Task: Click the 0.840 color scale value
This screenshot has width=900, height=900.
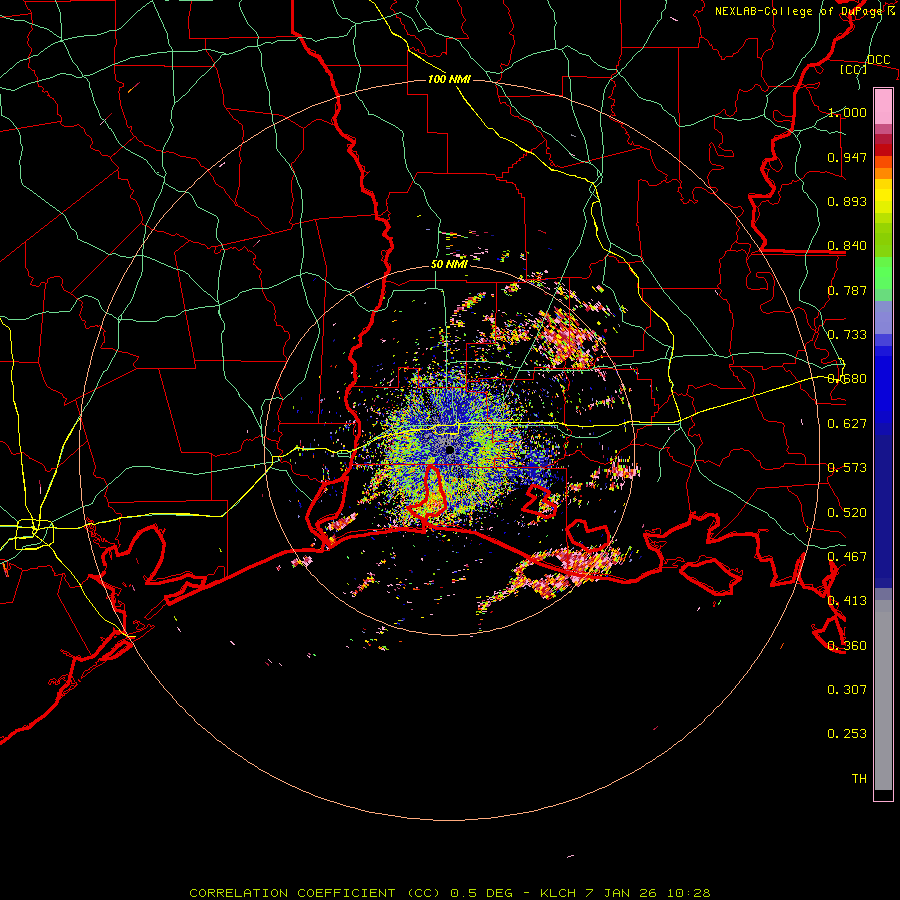Action: (847, 246)
